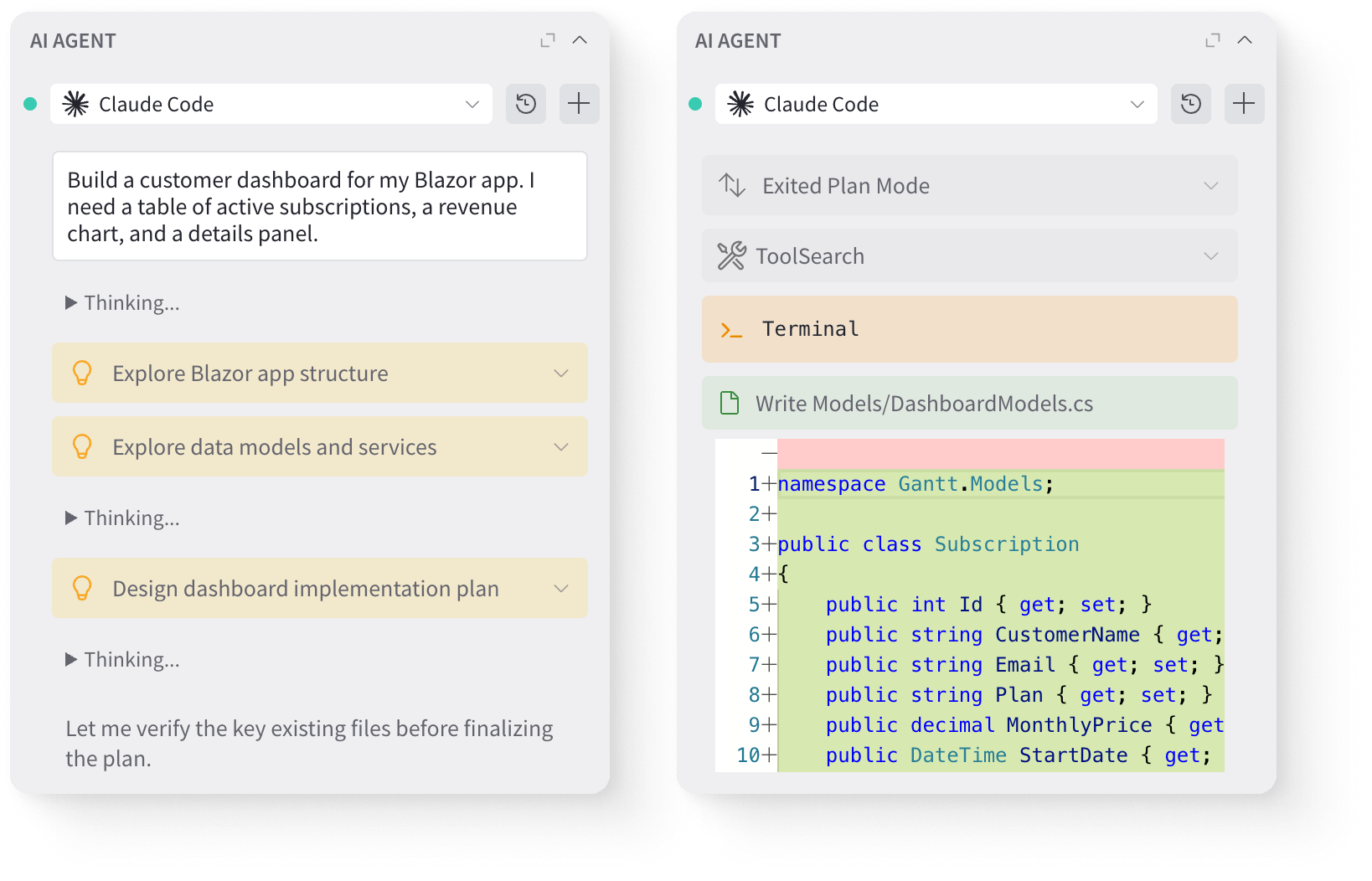Screen dimensions: 1372x881
Task: Click the up-down arrows icon on Exited Plan Mode
Action: [732, 185]
